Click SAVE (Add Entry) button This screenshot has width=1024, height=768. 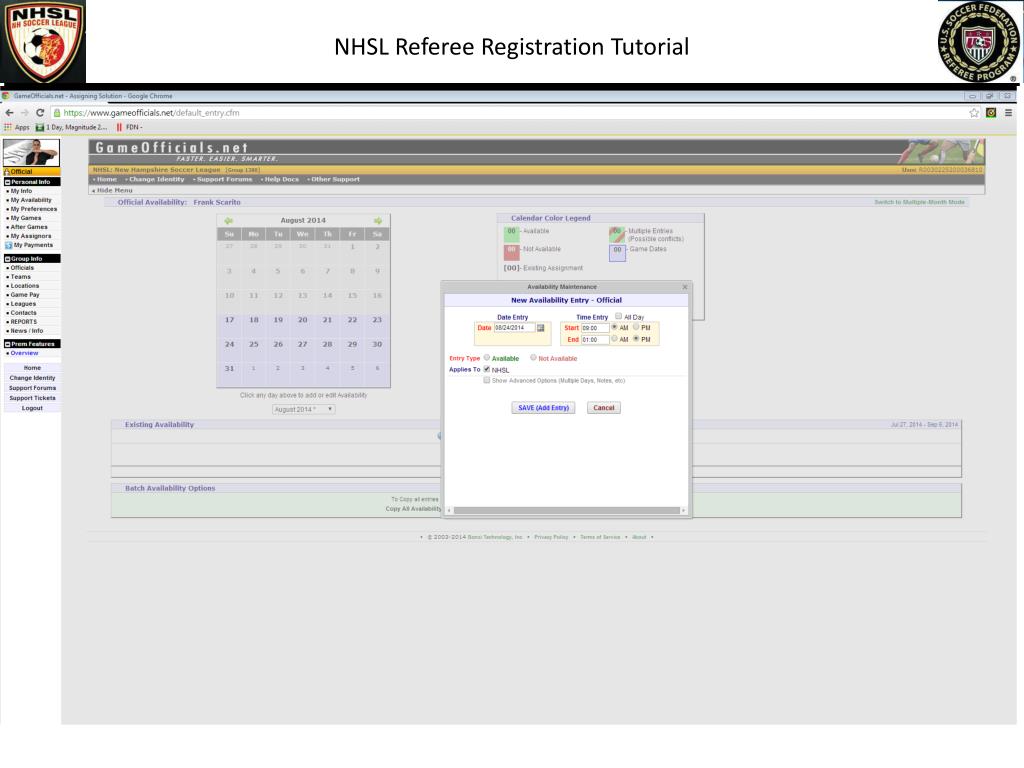(543, 408)
